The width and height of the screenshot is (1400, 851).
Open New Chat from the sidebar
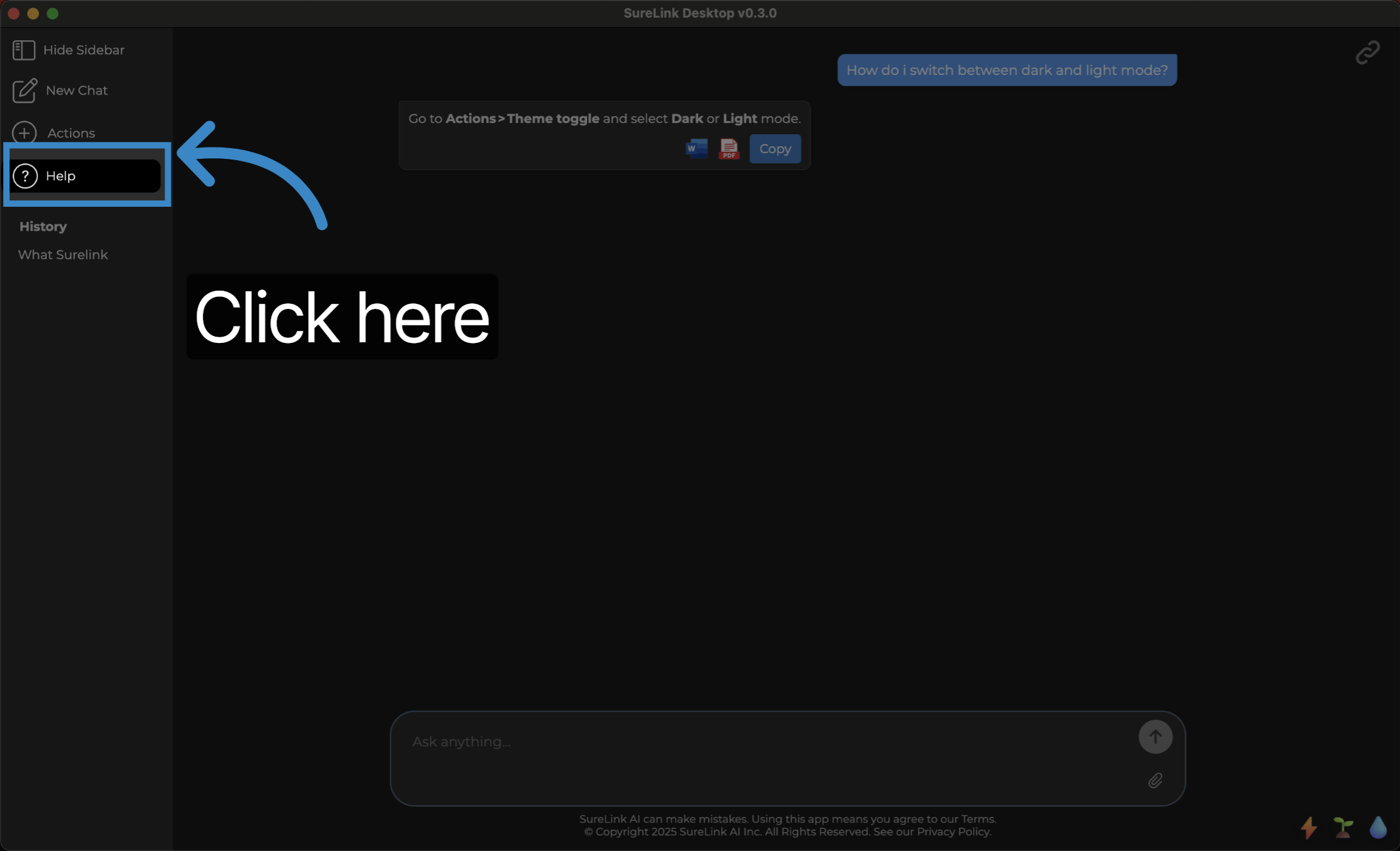[61, 91]
